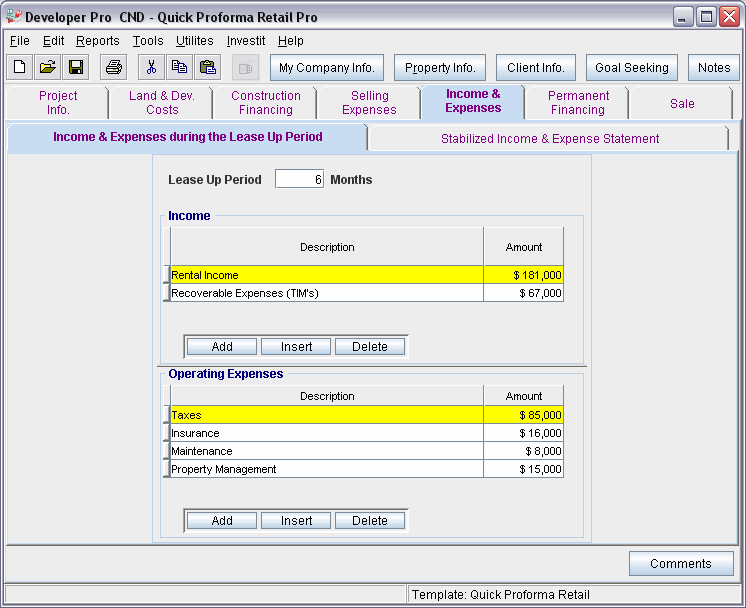This screenshot has width=746, height=608.
Task: Copy using the duplicate pages icon
Action: tap(179, 67)
